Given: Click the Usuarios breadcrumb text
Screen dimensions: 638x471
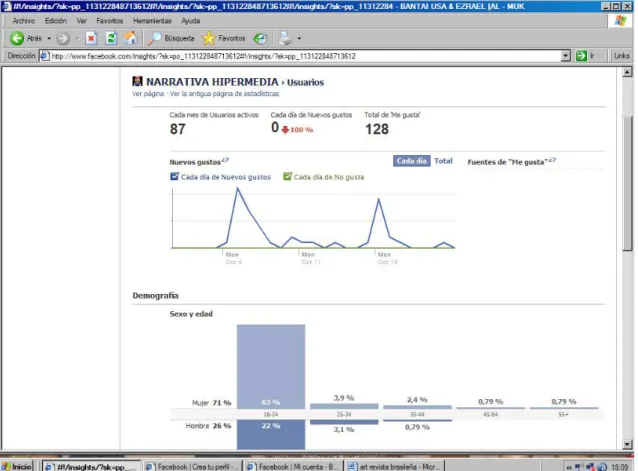Looking at the screenshot, I should coord(306,83).
